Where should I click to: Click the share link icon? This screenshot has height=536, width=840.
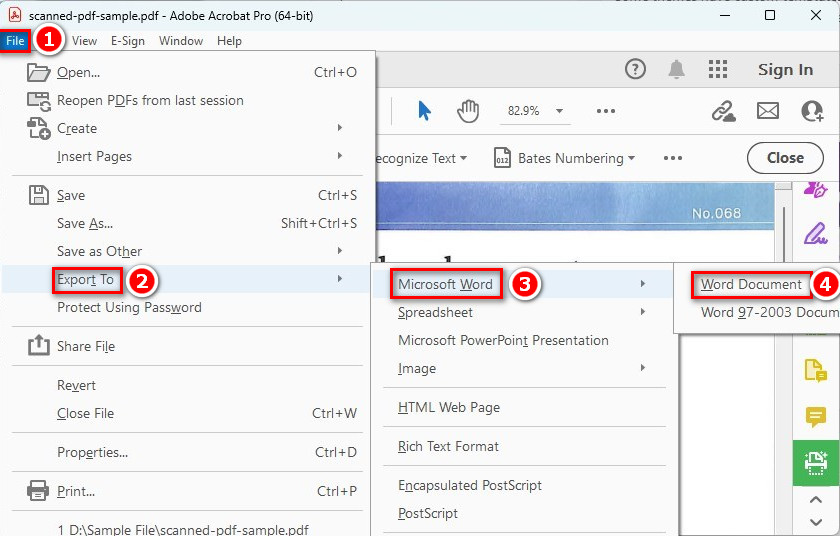click(x=723, y=111)
